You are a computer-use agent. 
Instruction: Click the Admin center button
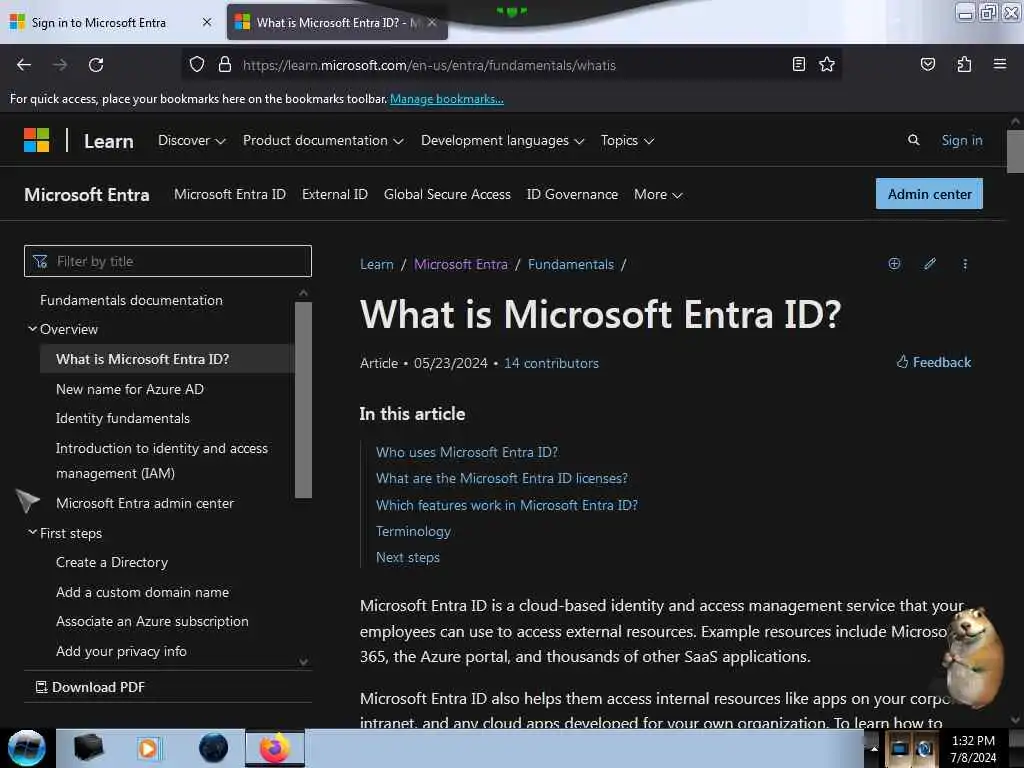(x=929, y=194)
